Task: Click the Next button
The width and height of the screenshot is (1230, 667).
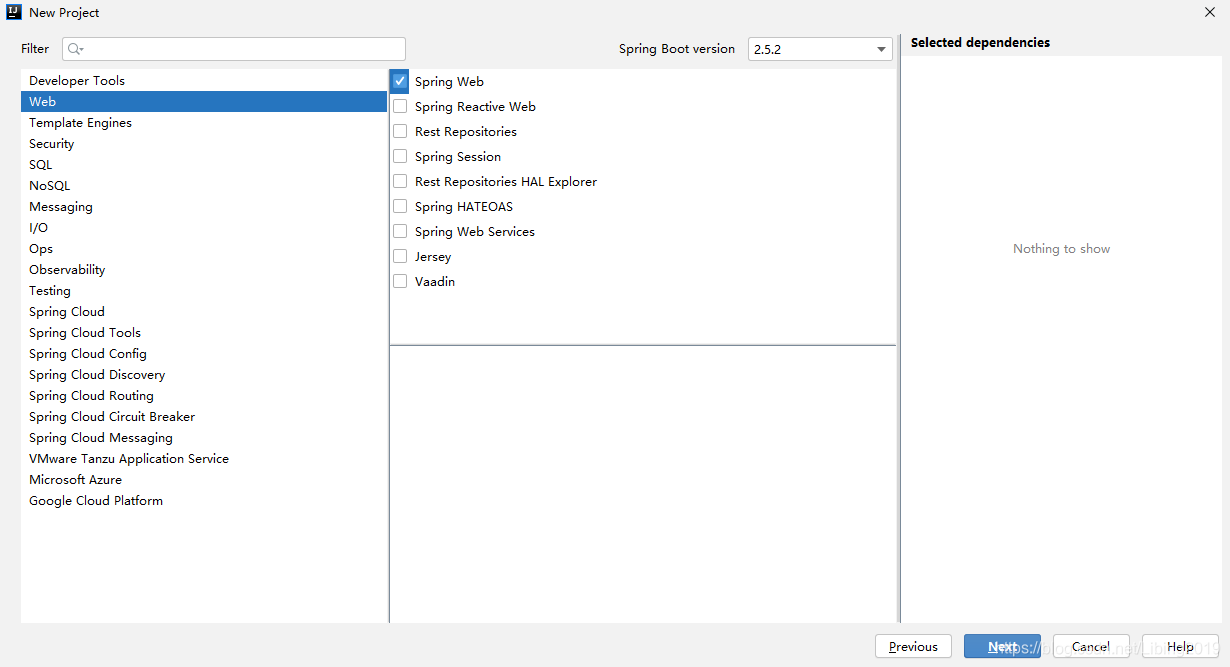Action: (x=1002, y=646)
